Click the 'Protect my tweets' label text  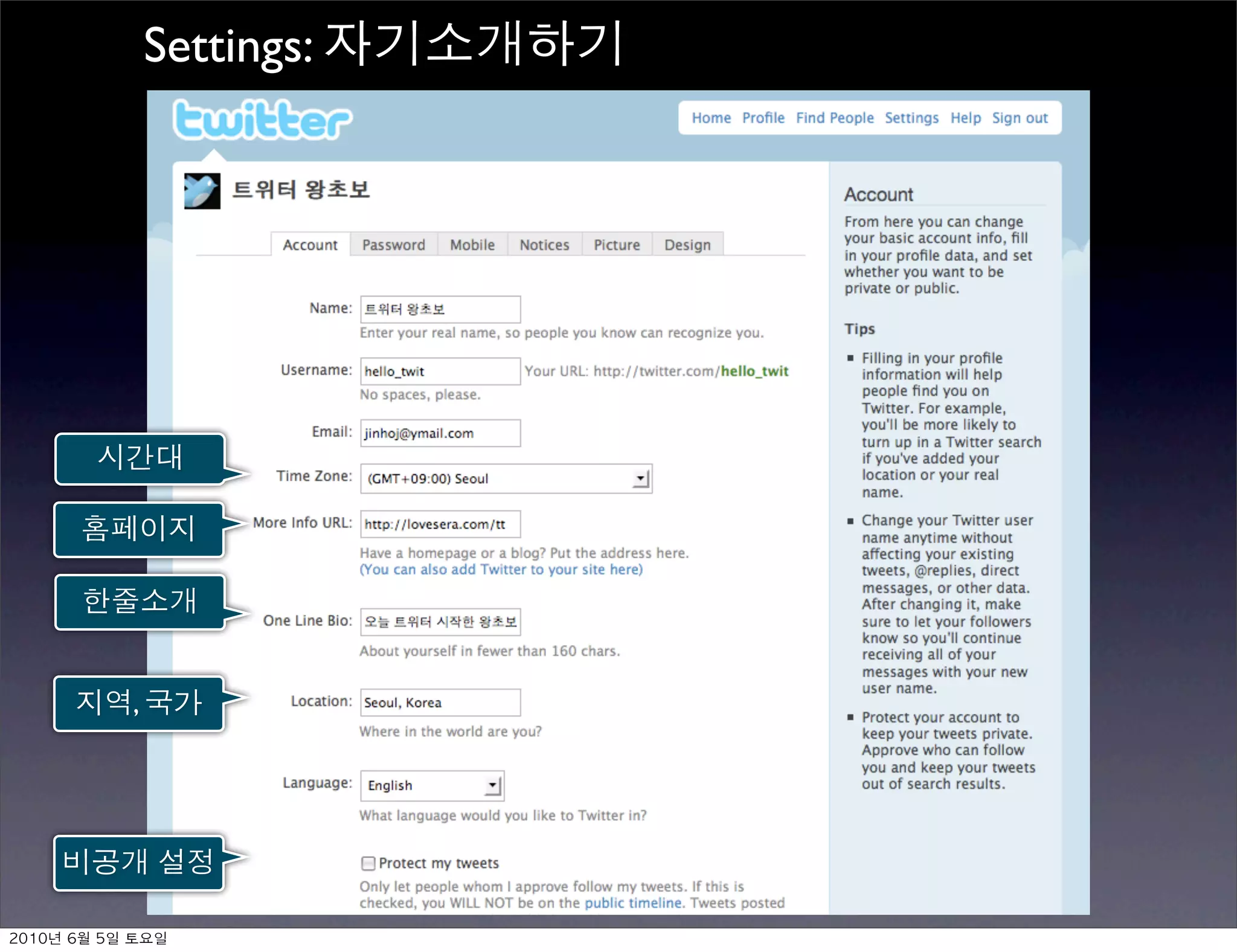point(439,863)
